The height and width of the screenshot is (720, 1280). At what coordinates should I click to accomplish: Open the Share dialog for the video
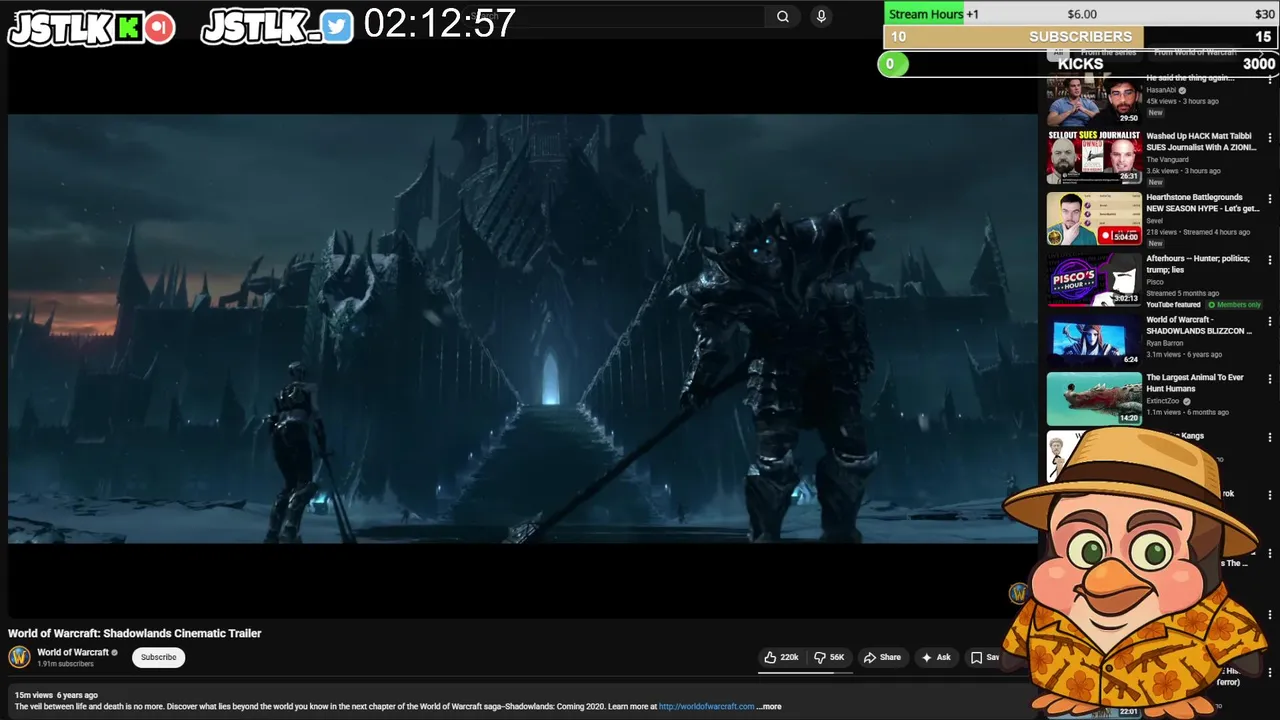click(x=882, y=657)
